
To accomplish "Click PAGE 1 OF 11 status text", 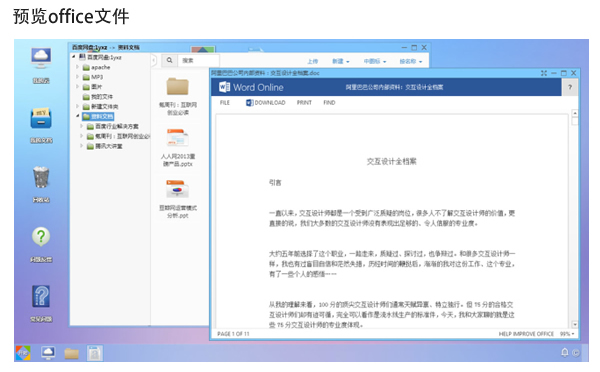I will point(233,334).
